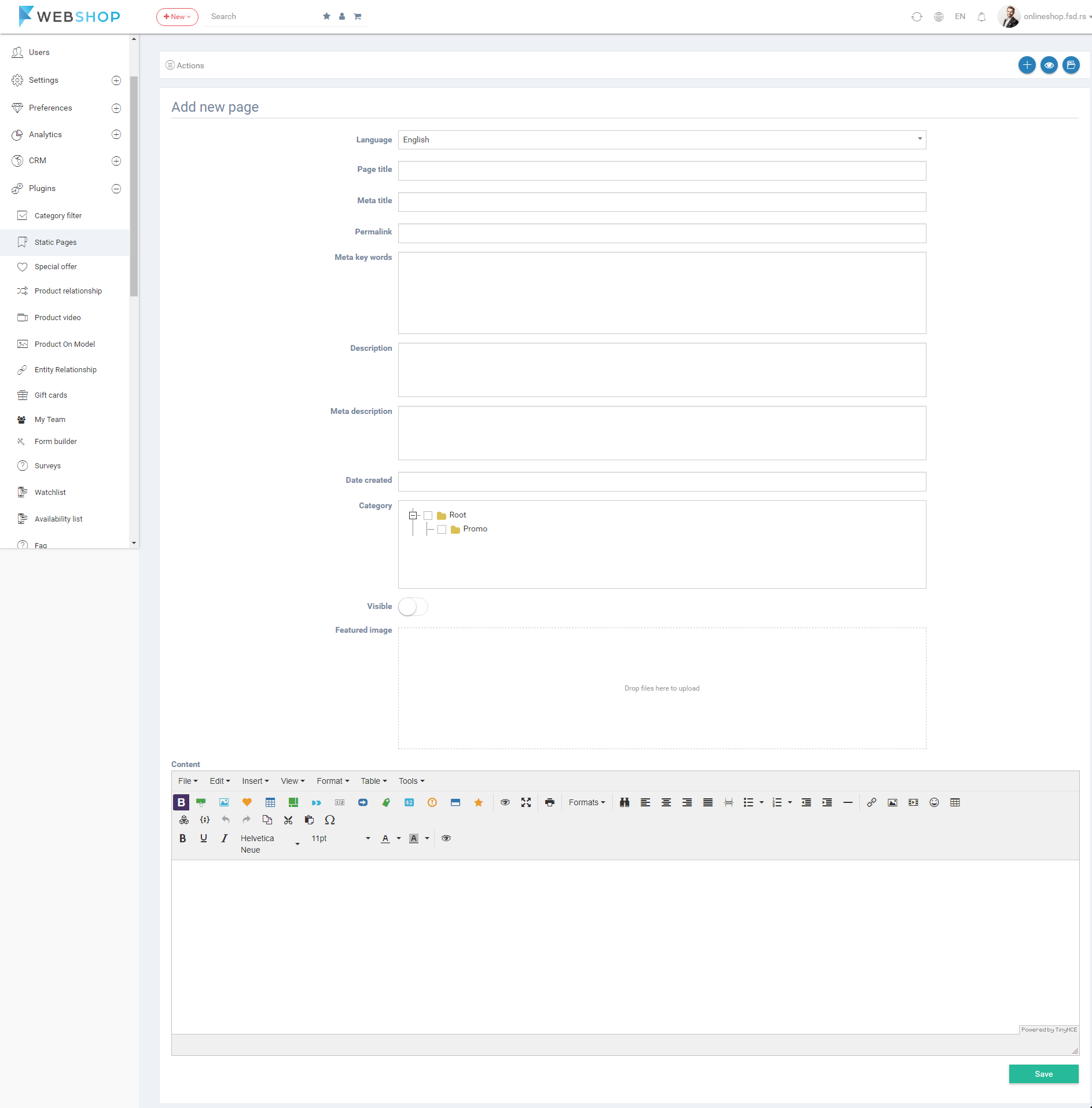Click the paste clipboard icon
Viewport: 1092px width, 1108px height.
pyautogui.click(x=309, y=820)
